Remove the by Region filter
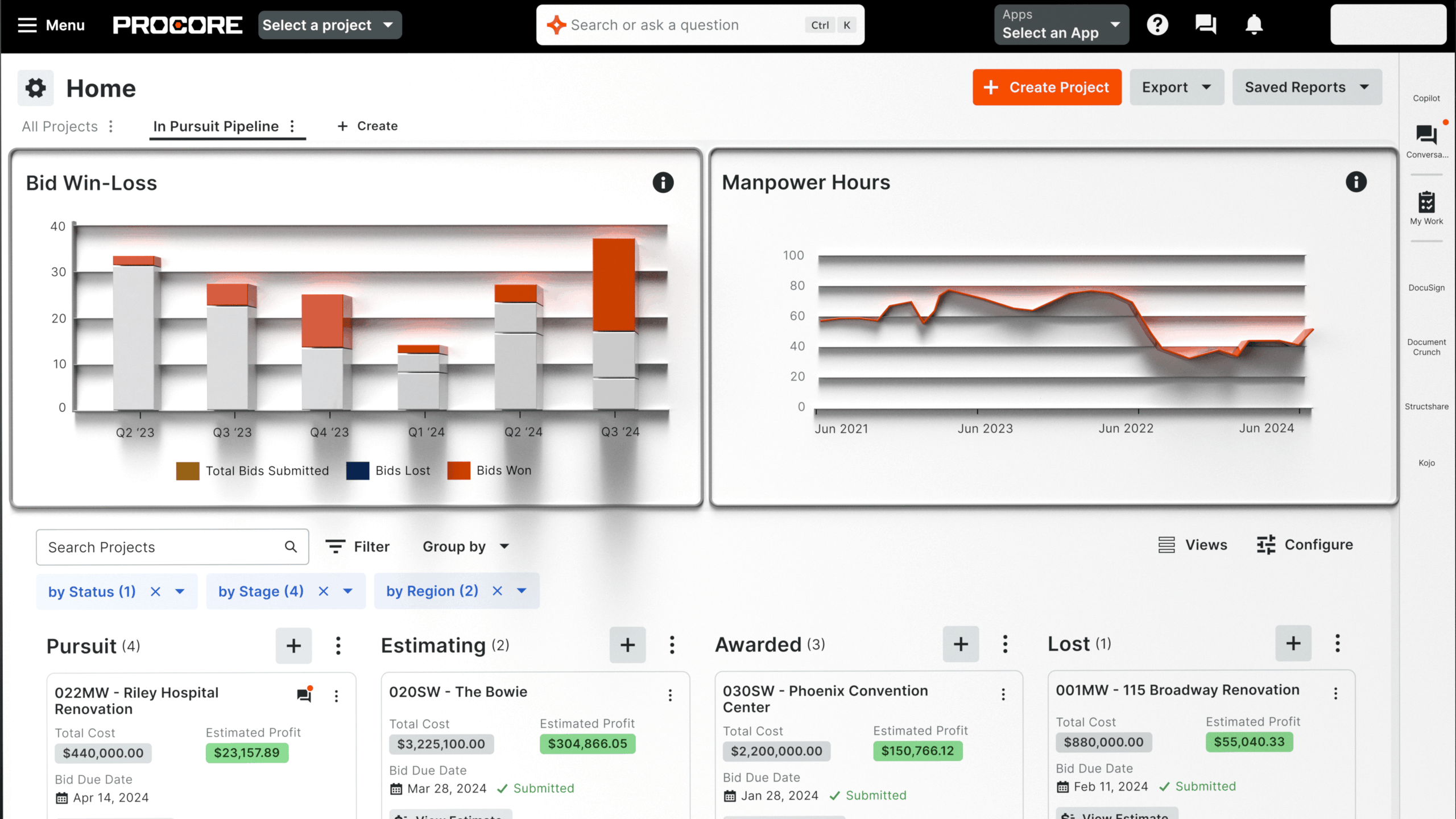This screenshot has height=819, width=1456. coord(497,591)
